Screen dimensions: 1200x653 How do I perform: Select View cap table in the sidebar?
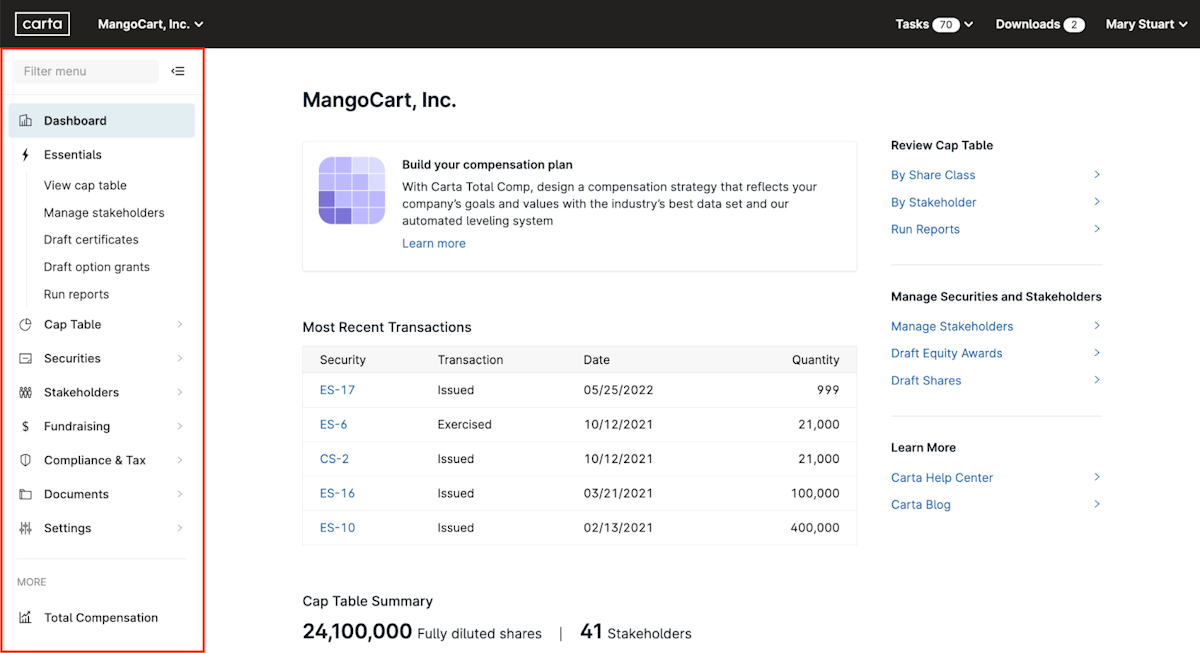click(x=85, y=185)
